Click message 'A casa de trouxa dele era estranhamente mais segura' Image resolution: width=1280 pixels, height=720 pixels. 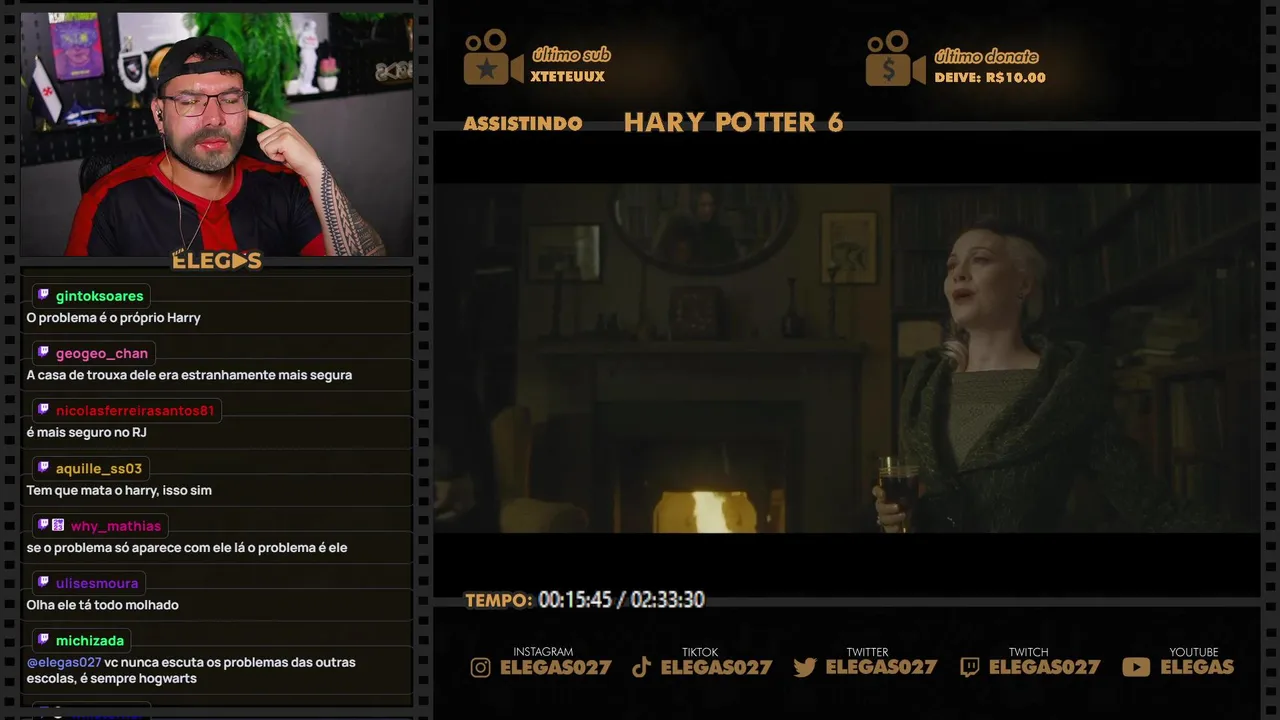tap(189, 375)
